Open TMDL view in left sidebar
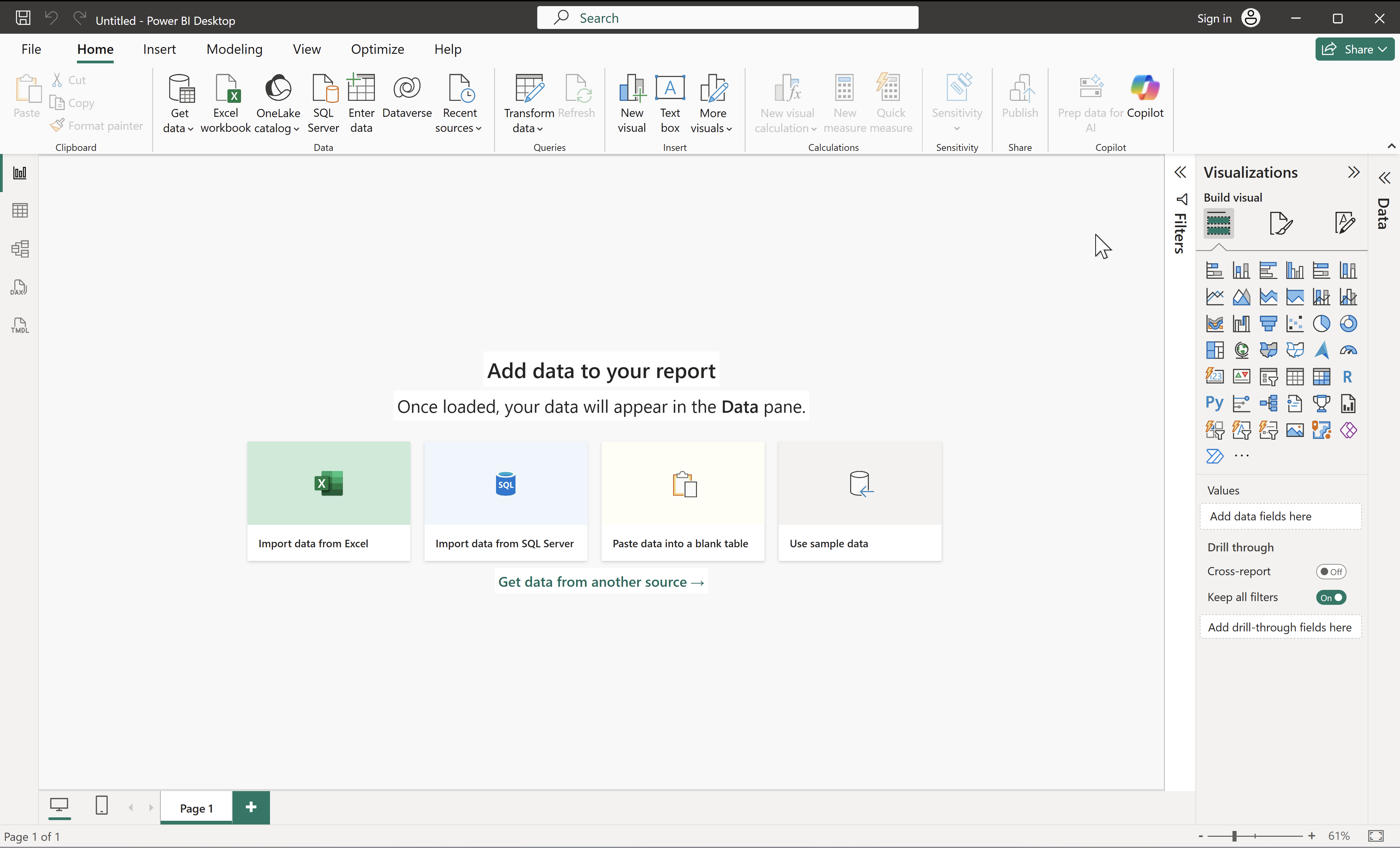The width and height of the screenshot is (1400, 848). click(20, 325)
